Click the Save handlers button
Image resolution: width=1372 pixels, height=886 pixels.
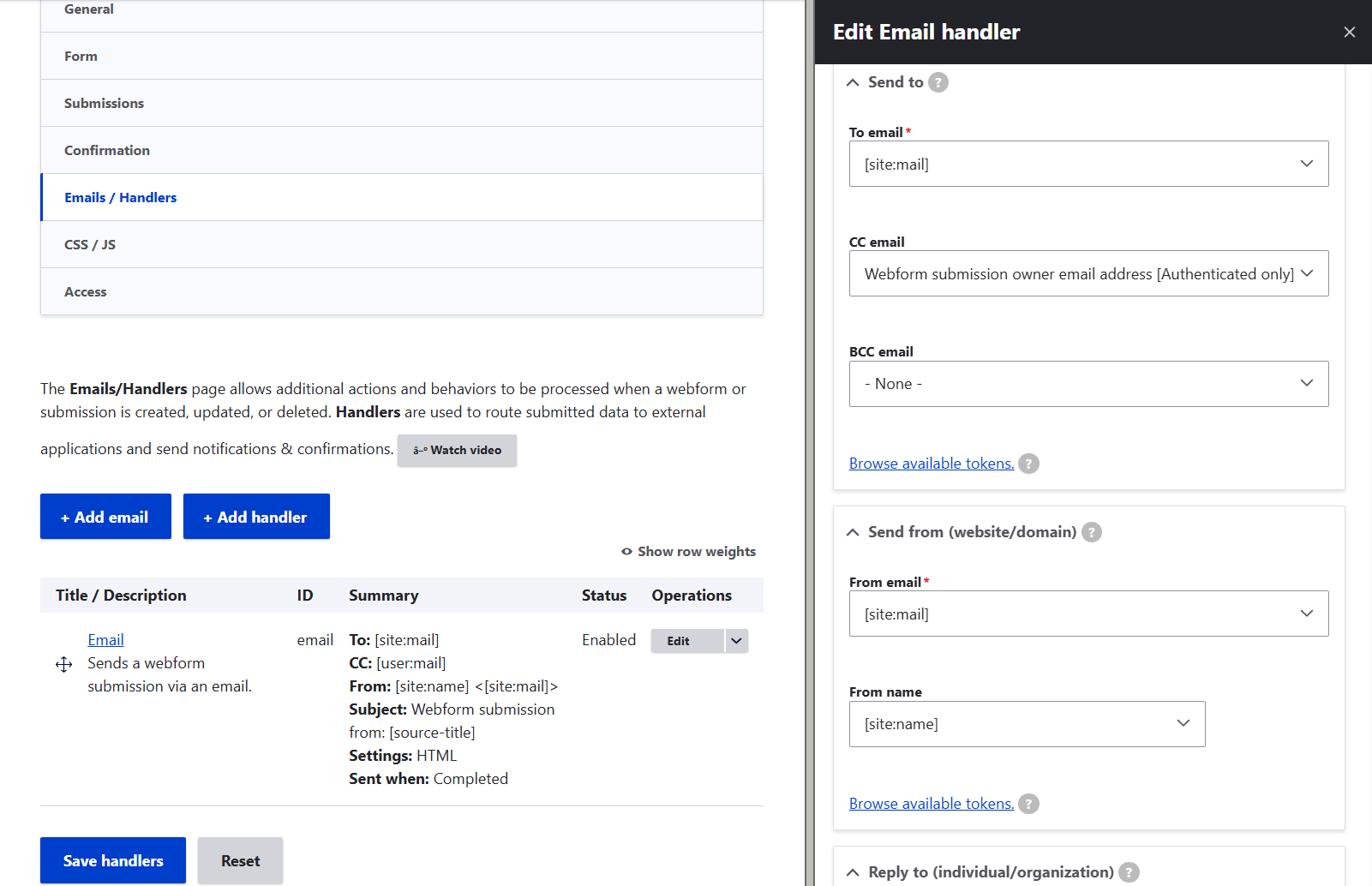click(x=113, y=860)
